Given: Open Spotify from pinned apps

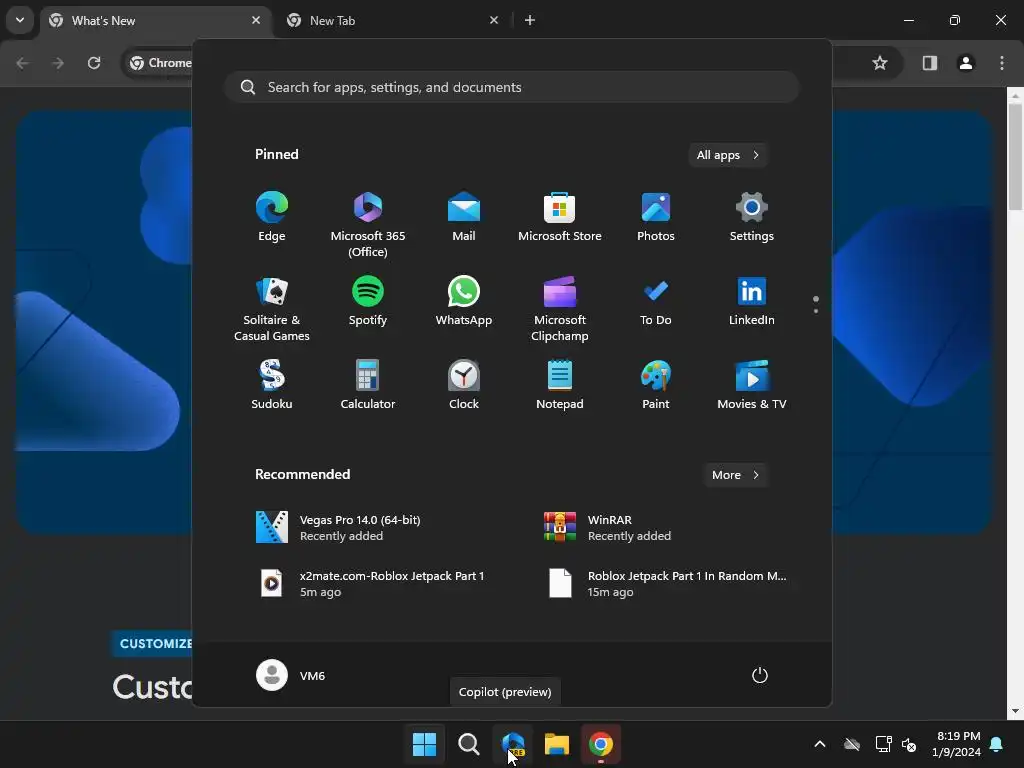Looking at the screenshot, I should click(x=368, y=302).
